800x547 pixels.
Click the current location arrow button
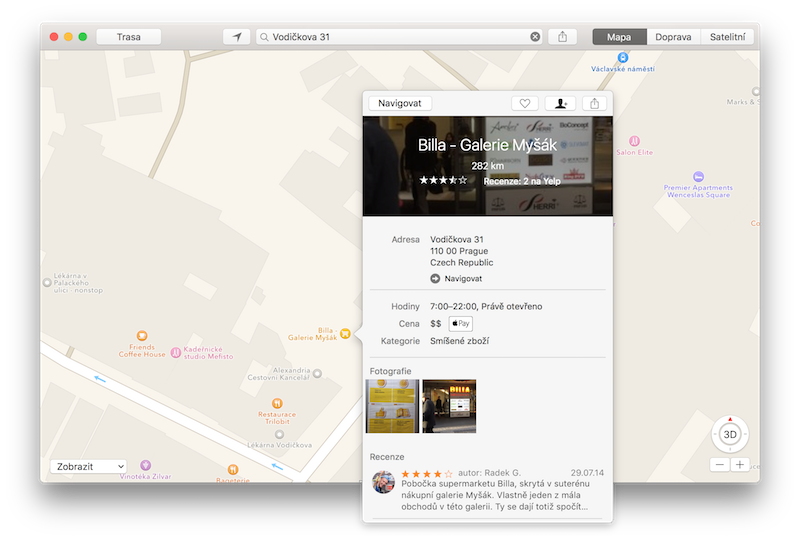tap(237, 37)
